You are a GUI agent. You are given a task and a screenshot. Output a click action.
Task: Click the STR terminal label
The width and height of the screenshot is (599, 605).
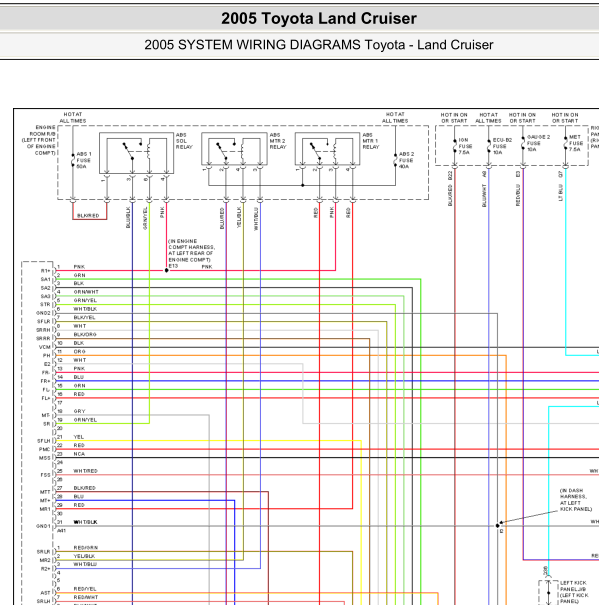tap(46, 304)
